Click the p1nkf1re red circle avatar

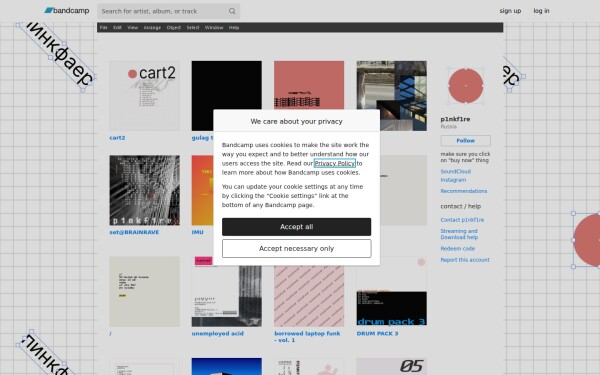coord(465,86)
